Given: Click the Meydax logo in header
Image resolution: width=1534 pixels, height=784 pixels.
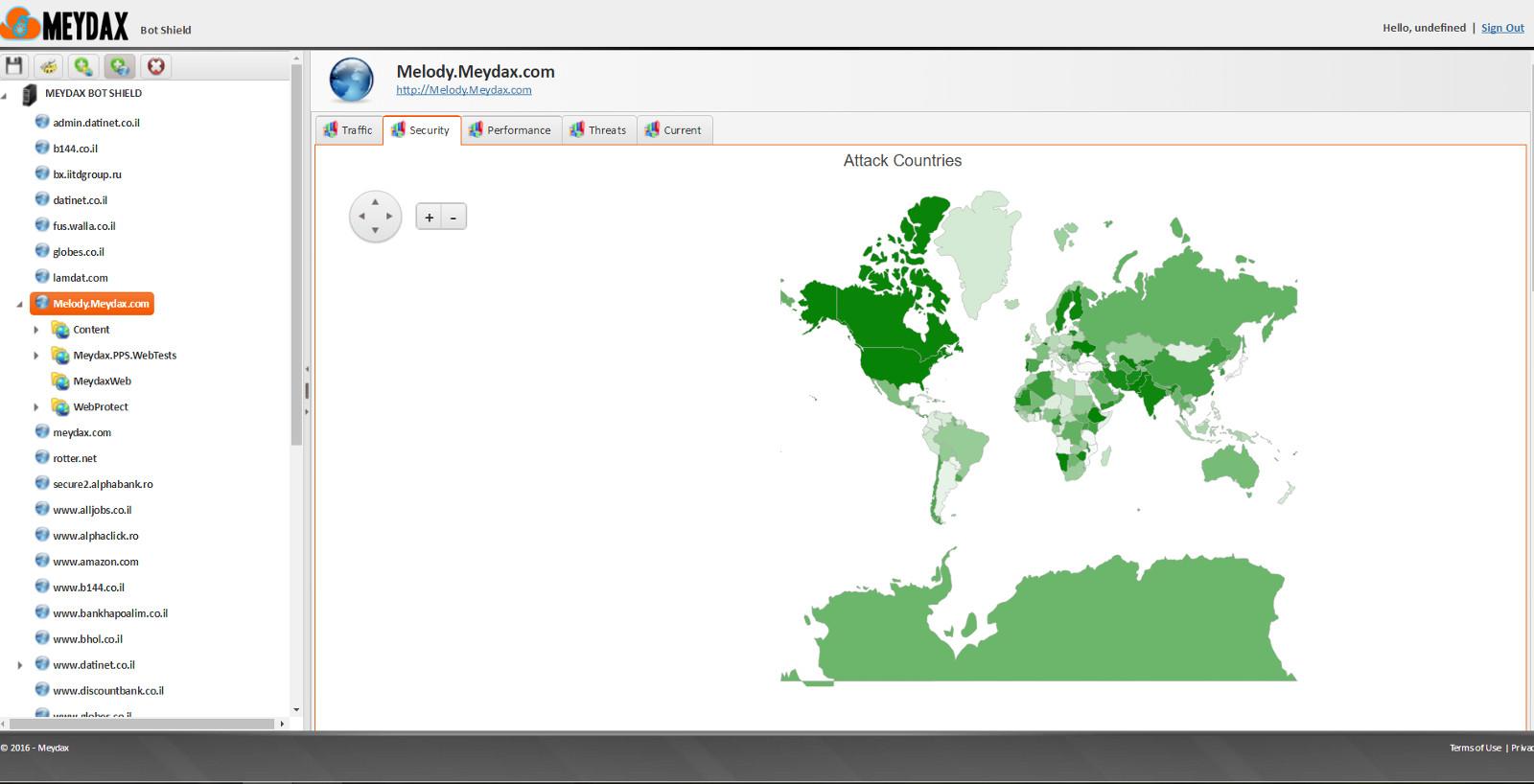Looking at the screenshot, I should pos(65,24).
